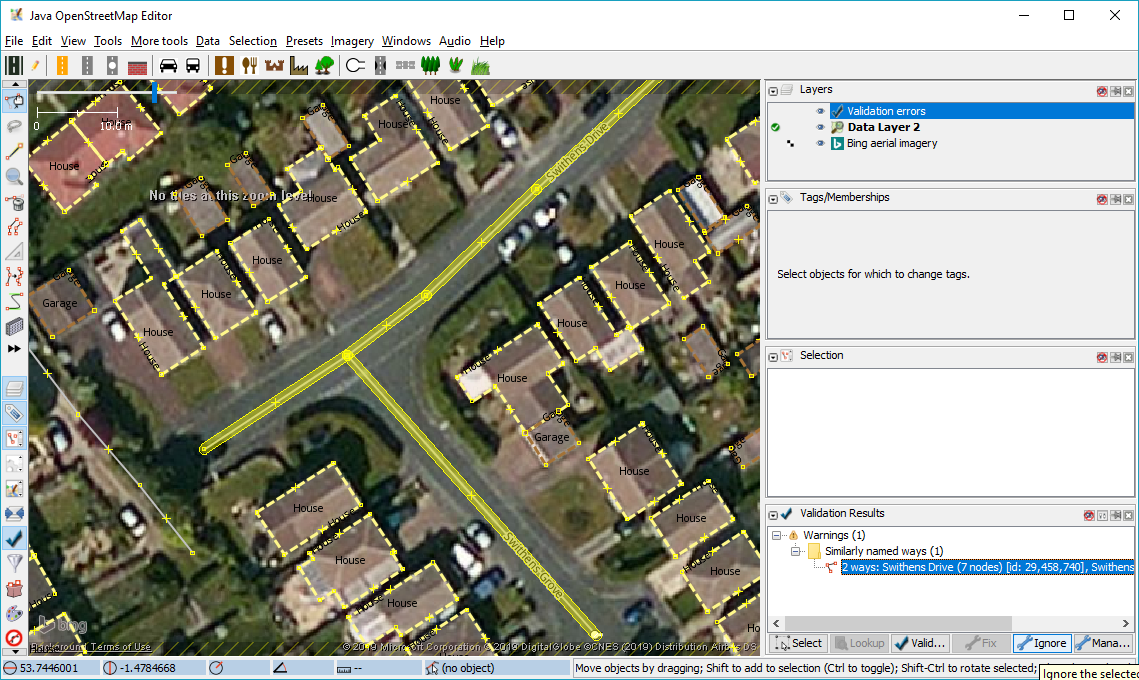
Task: Click the bus preset icon
Action: [193, 65]
